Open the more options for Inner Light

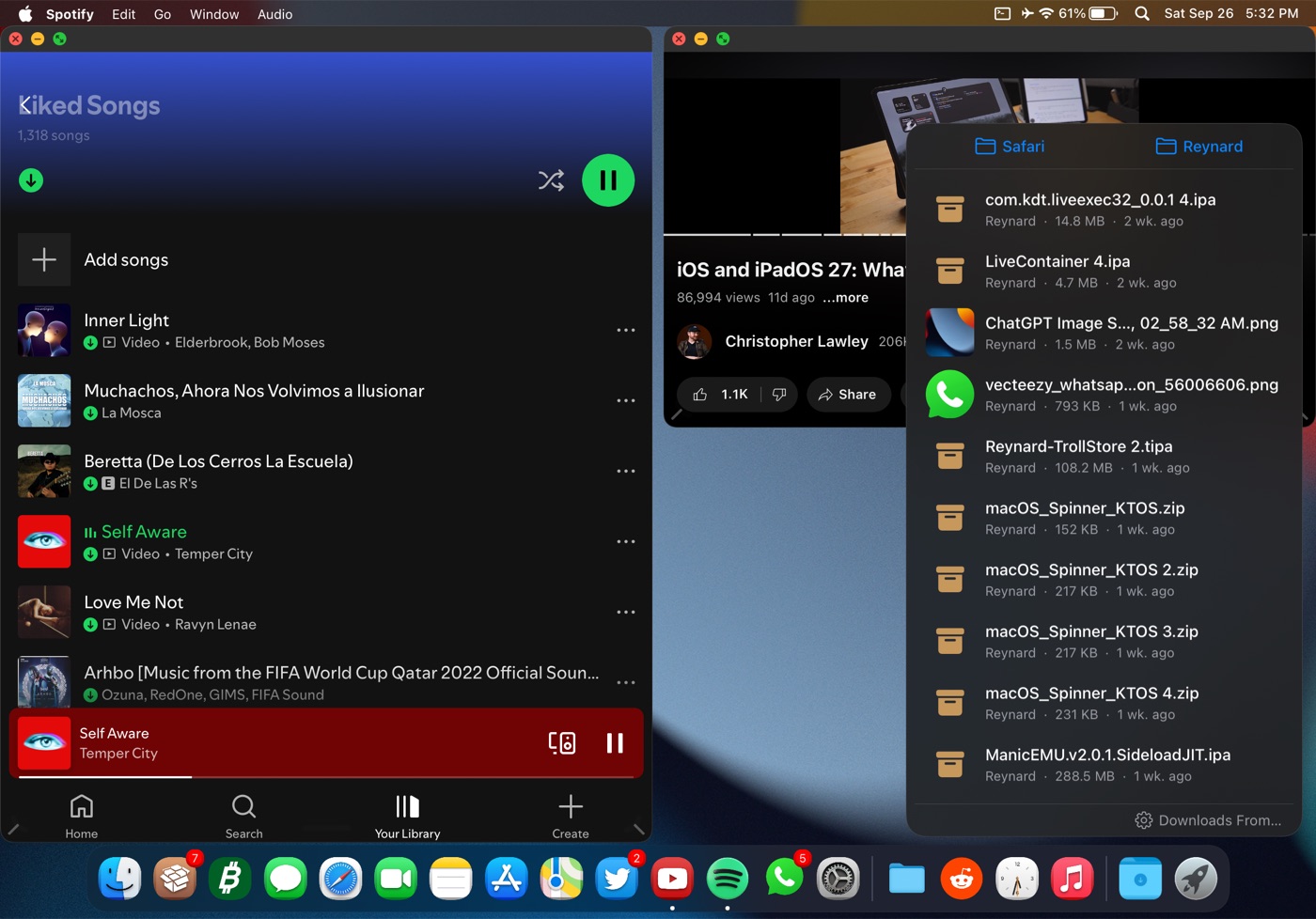626,330
